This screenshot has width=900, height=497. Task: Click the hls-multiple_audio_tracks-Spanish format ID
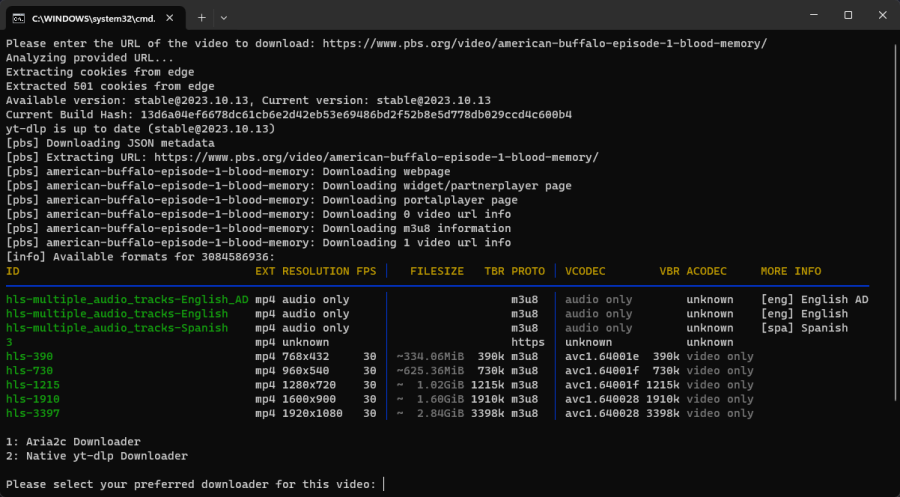[116, 328]
